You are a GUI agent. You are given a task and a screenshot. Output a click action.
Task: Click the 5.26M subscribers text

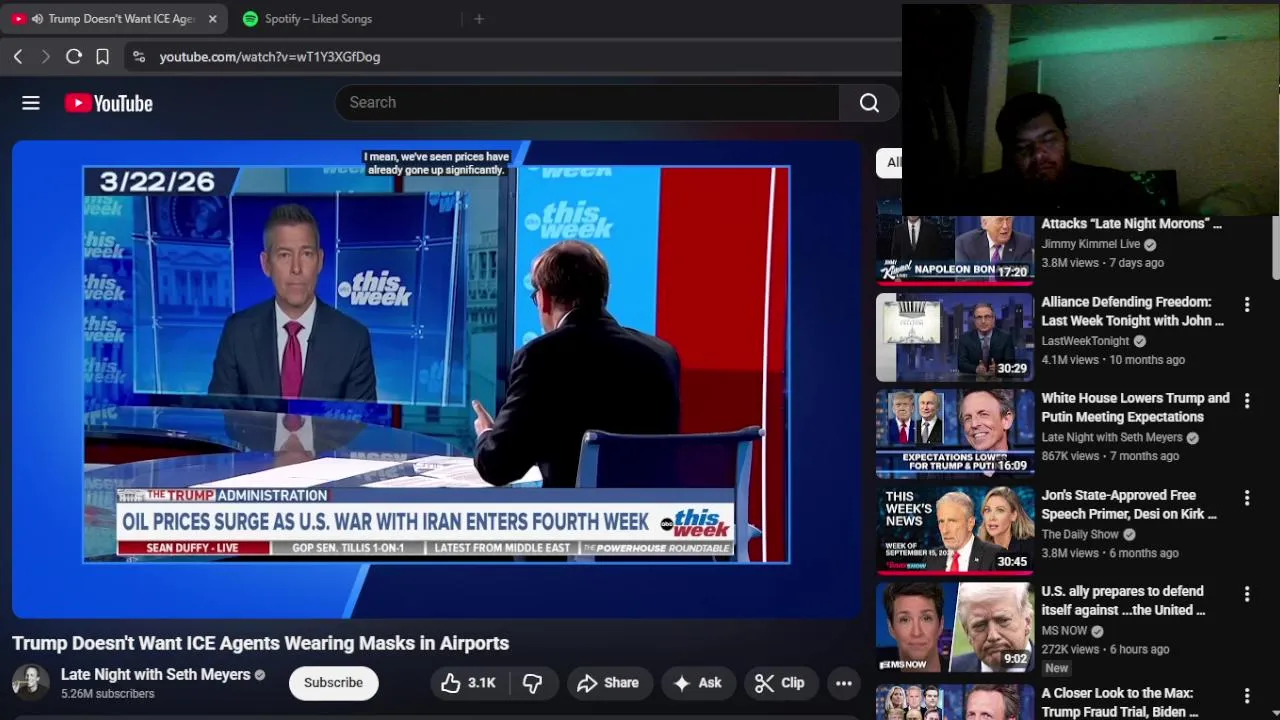108,694
